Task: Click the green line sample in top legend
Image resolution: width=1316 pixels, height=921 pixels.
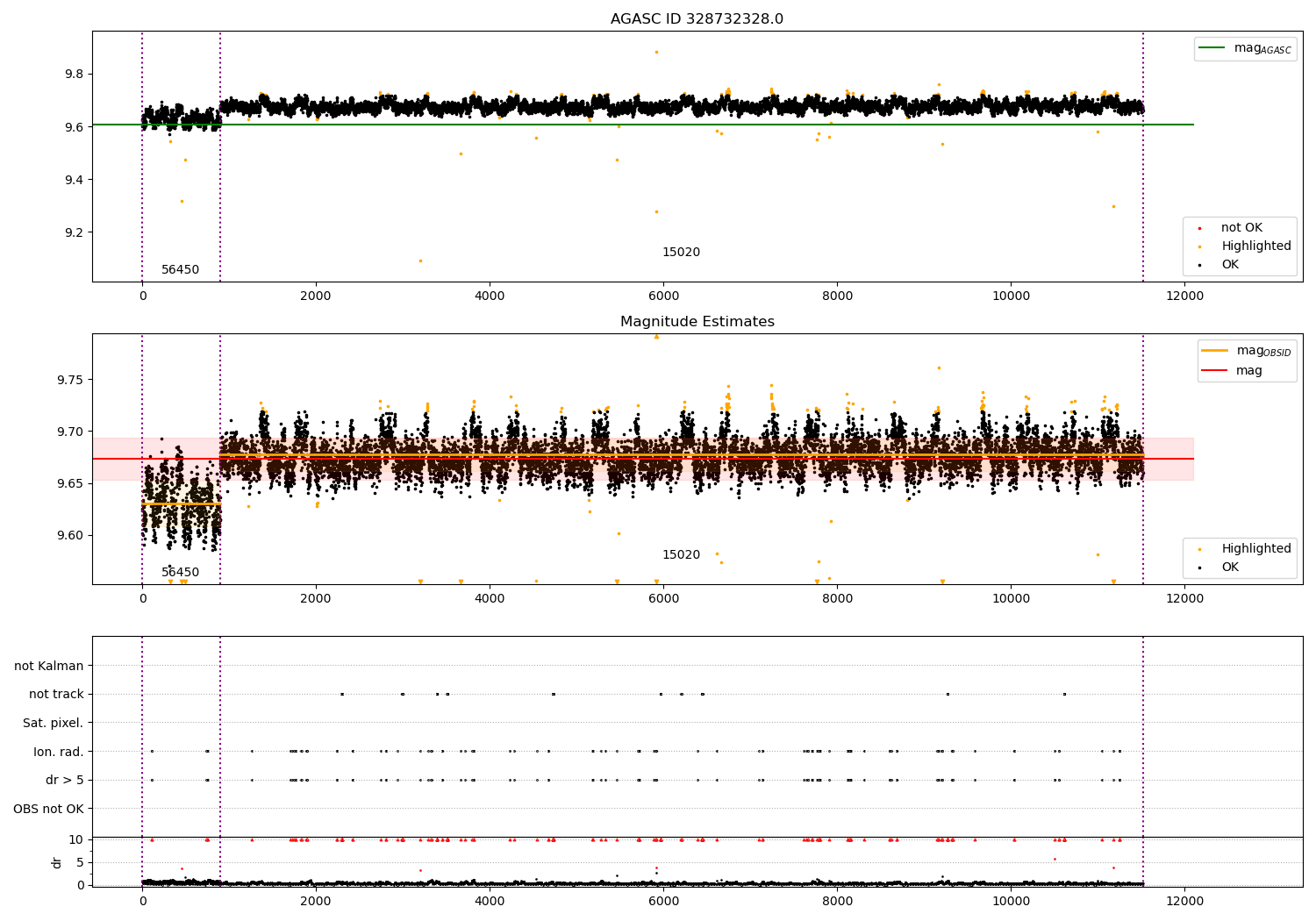Action: coord(1212,48)
